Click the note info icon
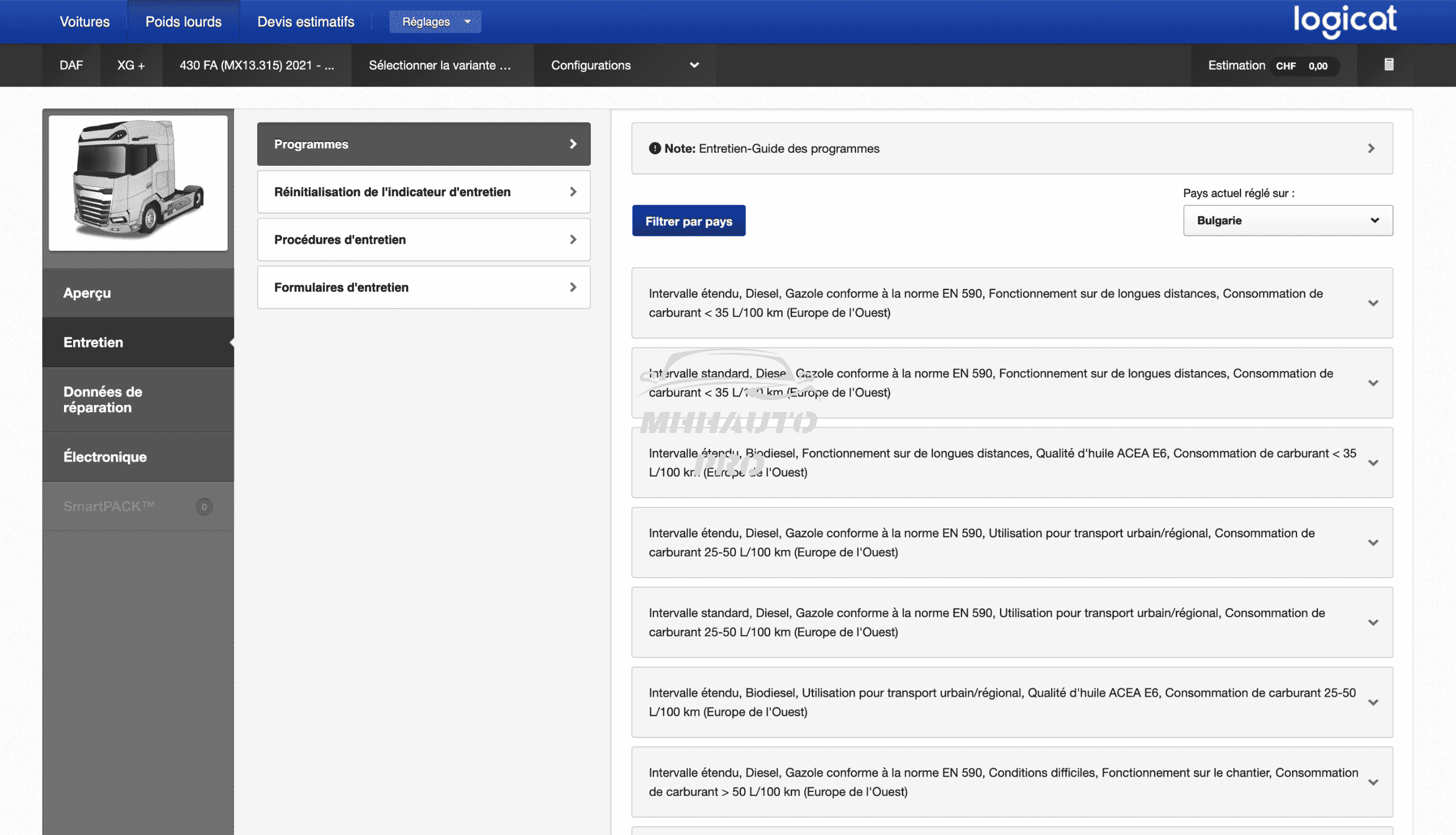 654,148
